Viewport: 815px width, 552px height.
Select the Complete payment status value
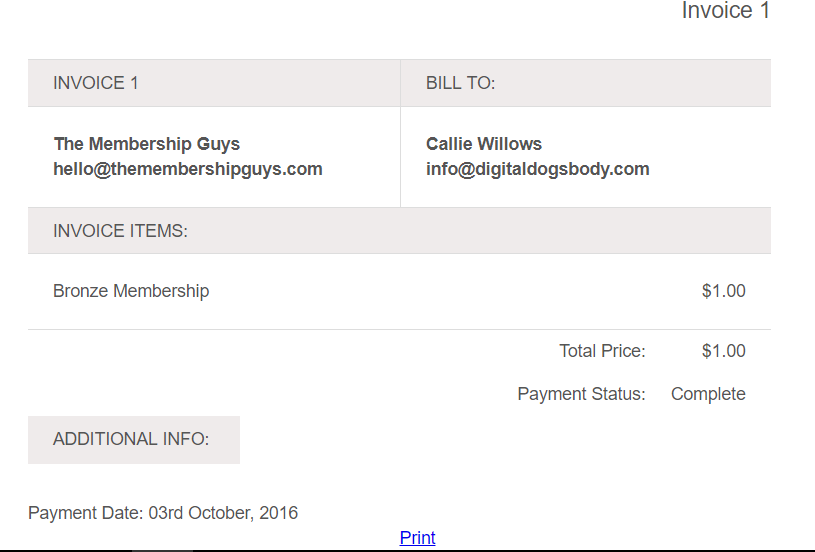pos(708,394)
